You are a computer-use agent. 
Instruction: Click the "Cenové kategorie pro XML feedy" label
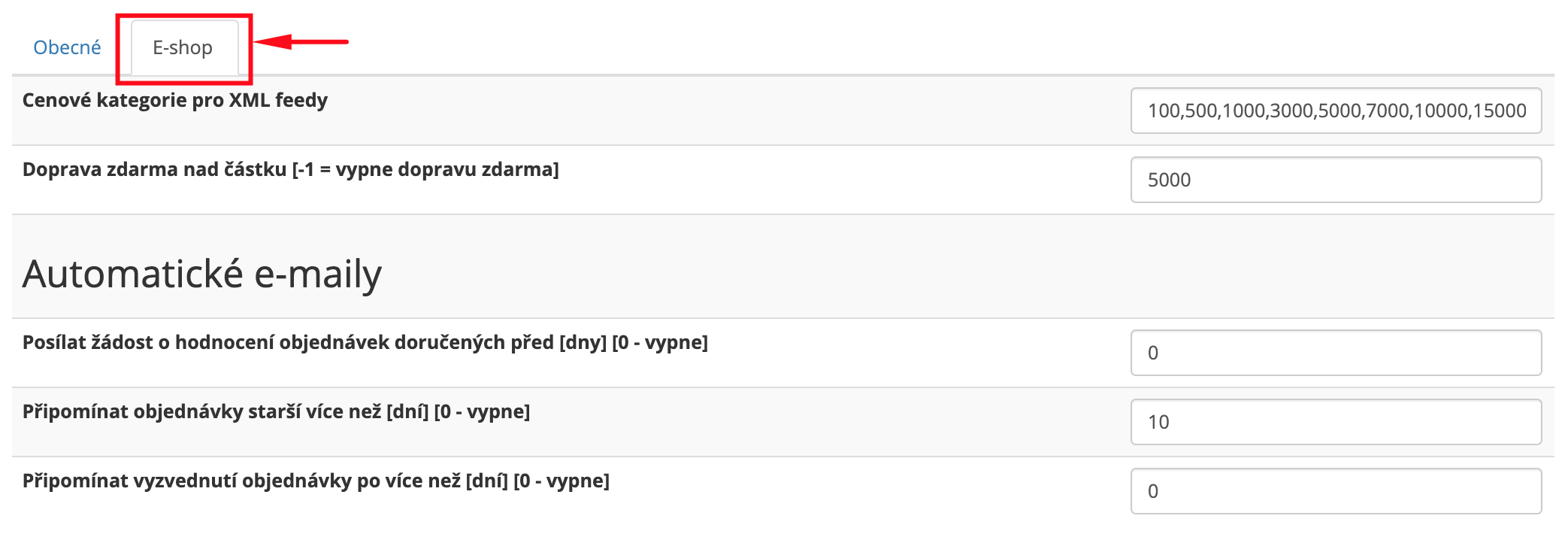[174, 100]
